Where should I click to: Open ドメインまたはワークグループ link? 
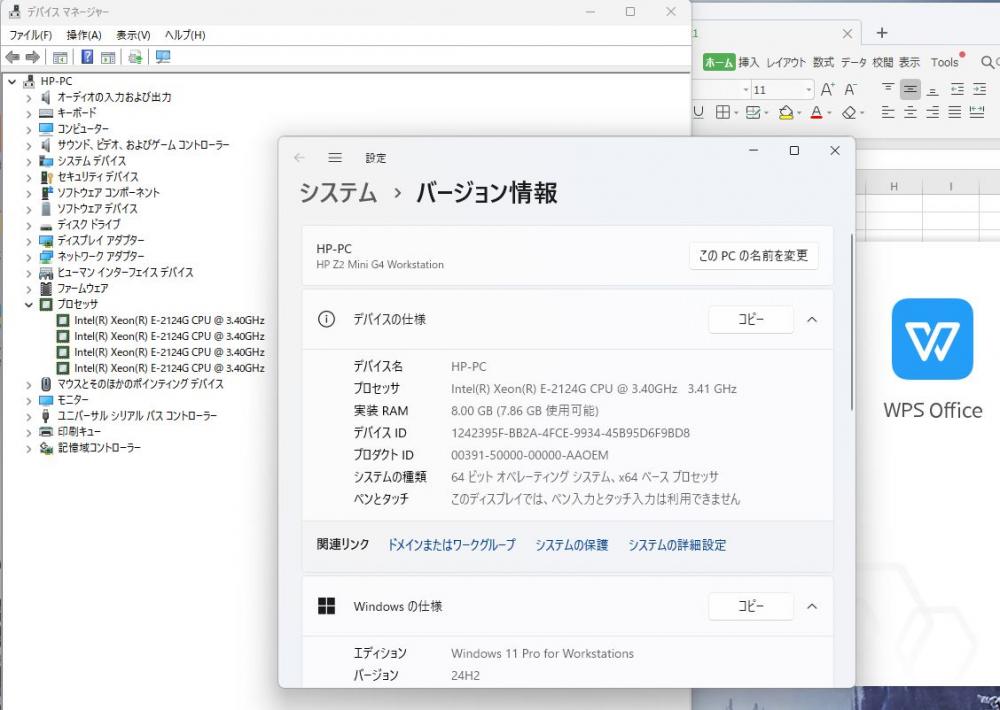[x=451, y=545]
